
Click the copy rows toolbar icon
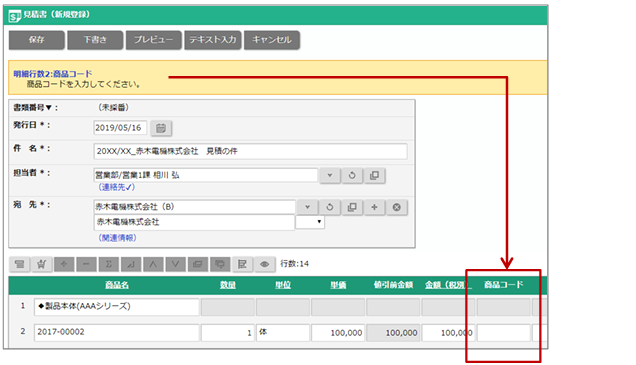click(x=198, y=264)
